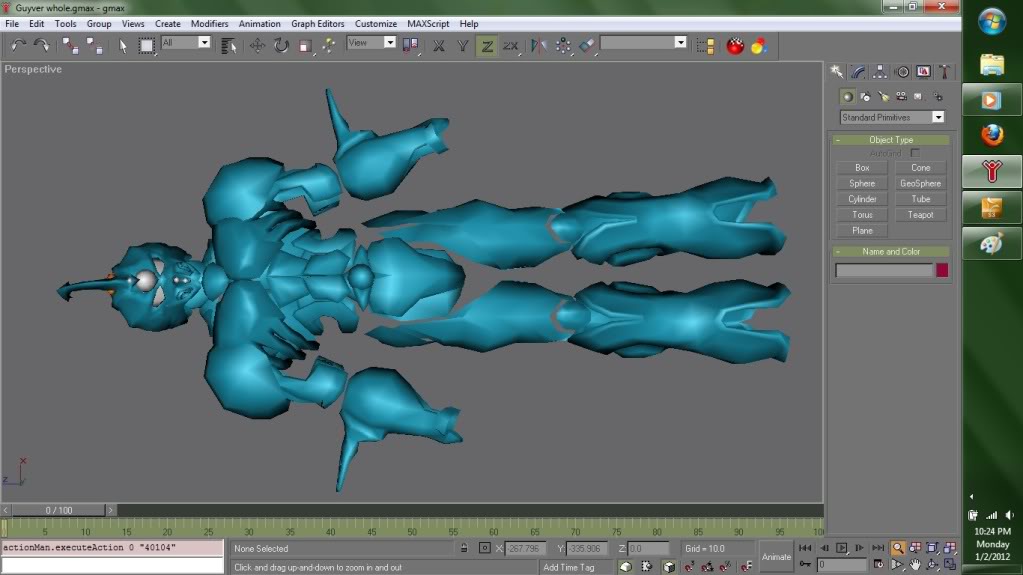Click the Plane primitive button
Viewport: 1023px width, 575px height.
(x=862, y=230)
